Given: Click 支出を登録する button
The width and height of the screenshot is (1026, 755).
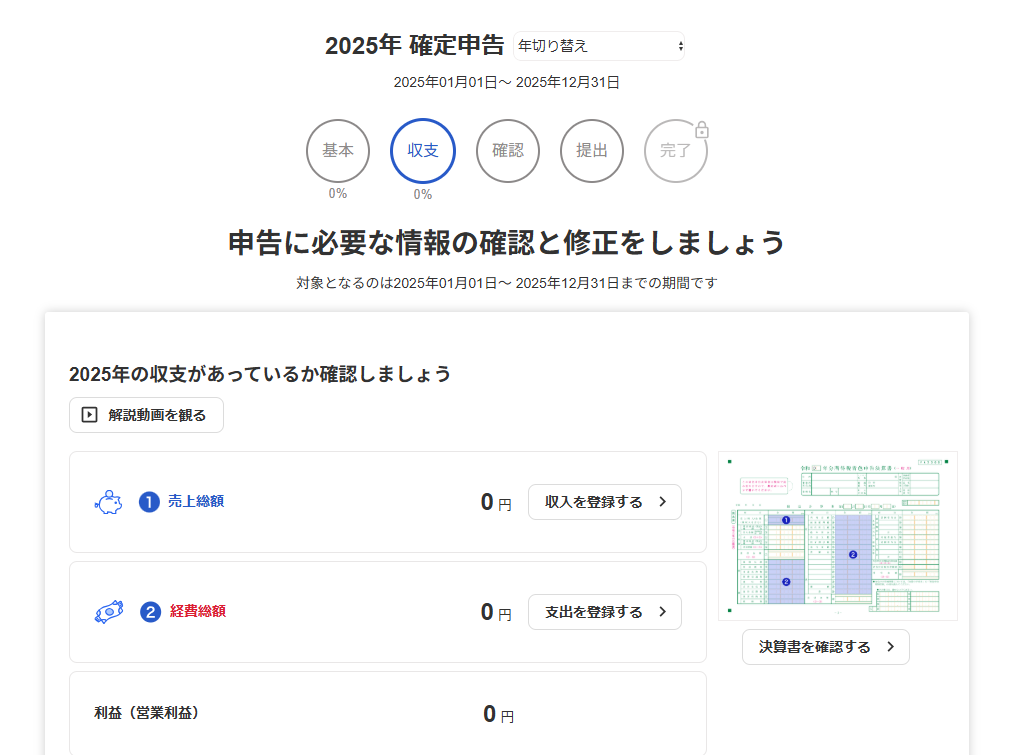Looking at the screenshot, I should point(605,612).
